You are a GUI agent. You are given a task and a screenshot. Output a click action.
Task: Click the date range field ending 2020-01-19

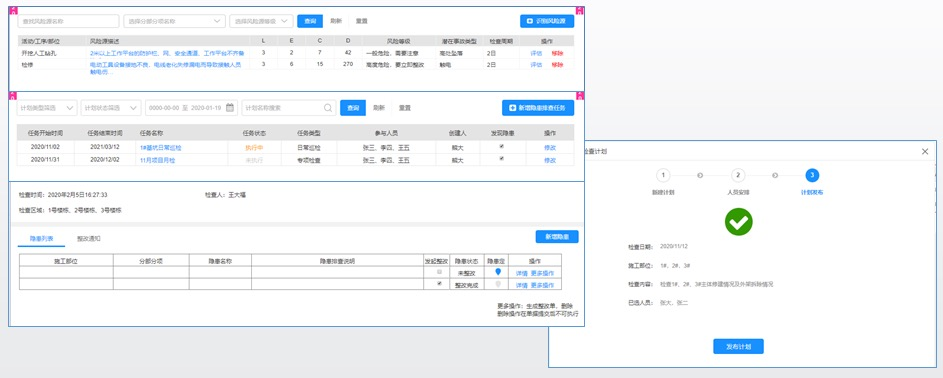191,108
